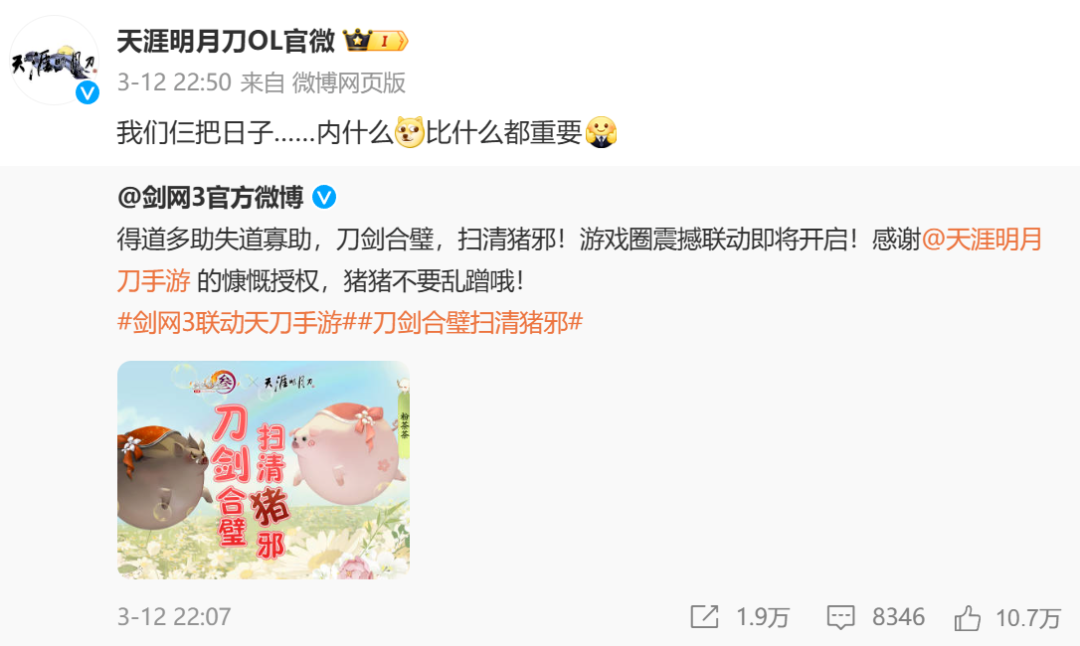
Task: Open hashtag #剑网3联动天刀手游#
Action: coord(237,322)
